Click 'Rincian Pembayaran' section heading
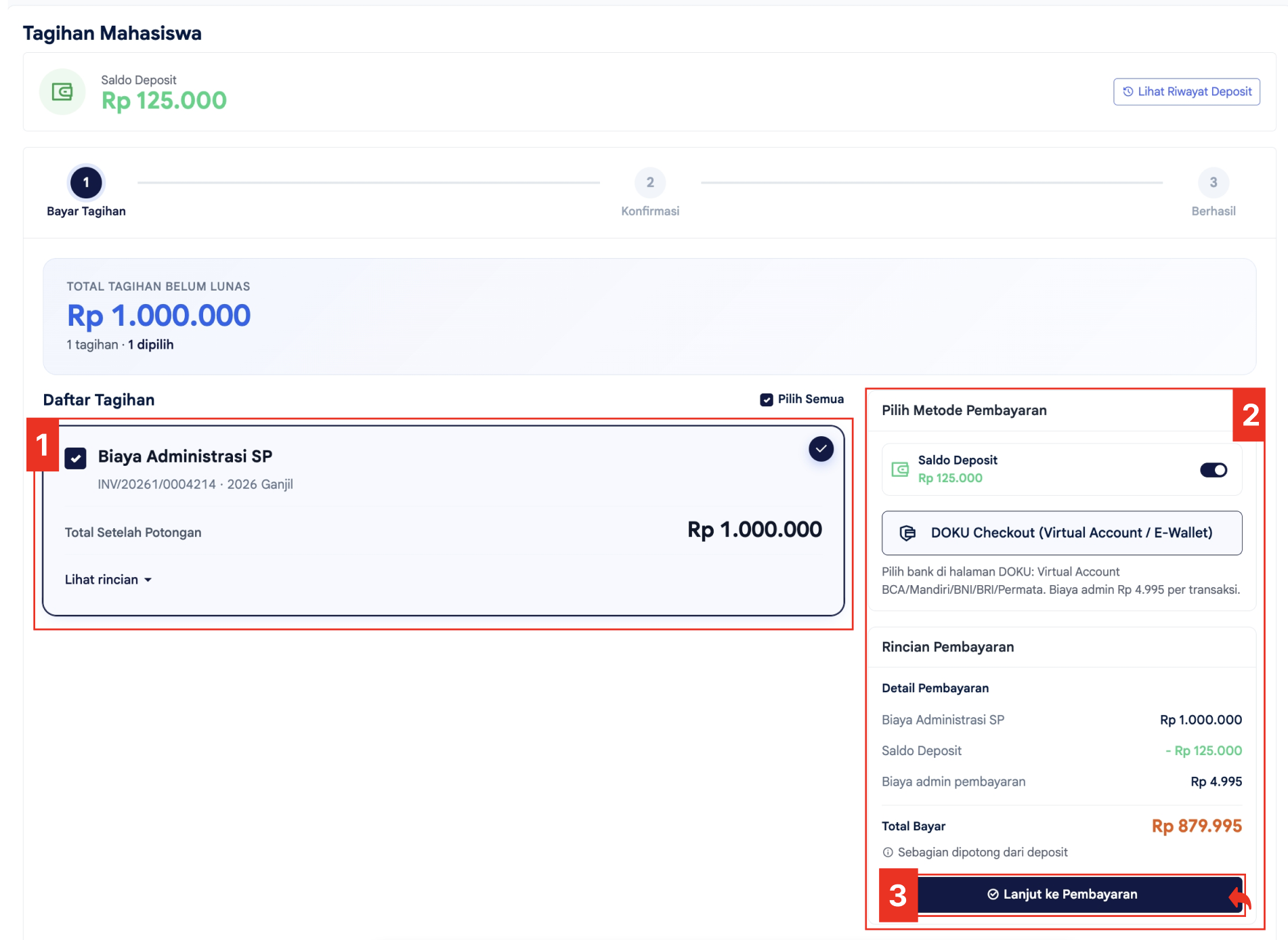Viewport: 1288px width, 940px height. tap(947, 647)
